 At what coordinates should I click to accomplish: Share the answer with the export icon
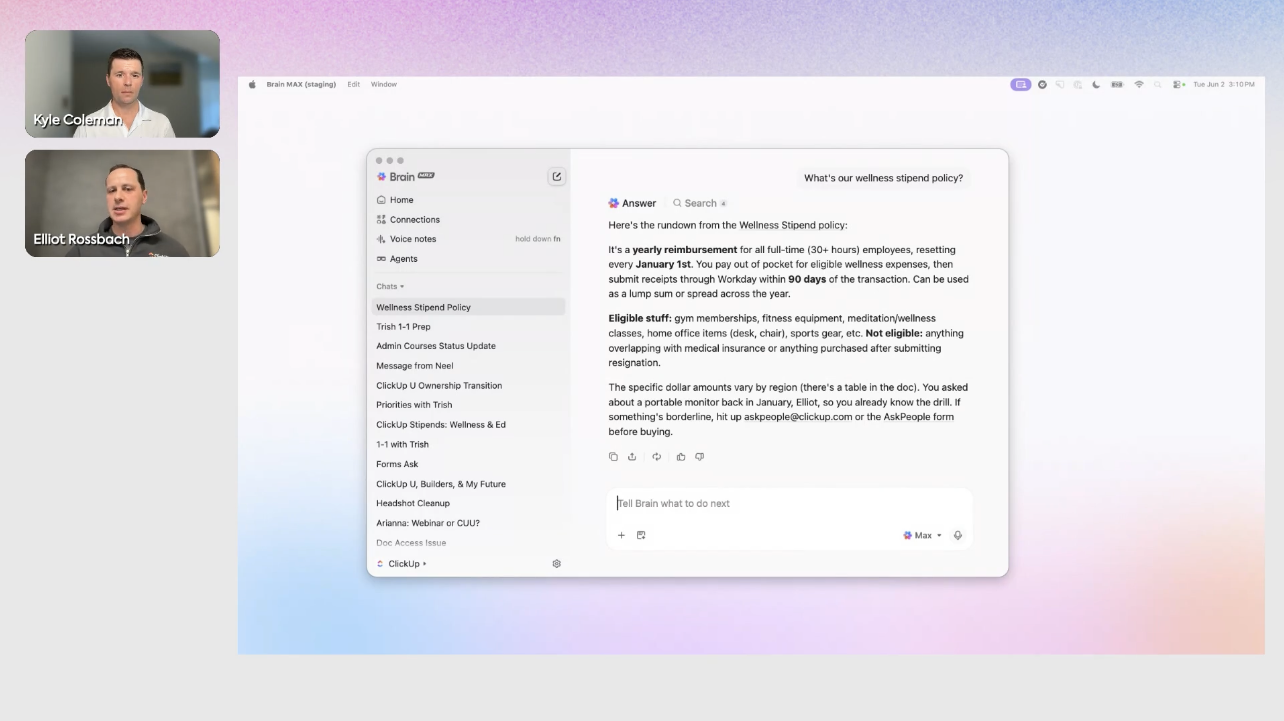point(632,457)
